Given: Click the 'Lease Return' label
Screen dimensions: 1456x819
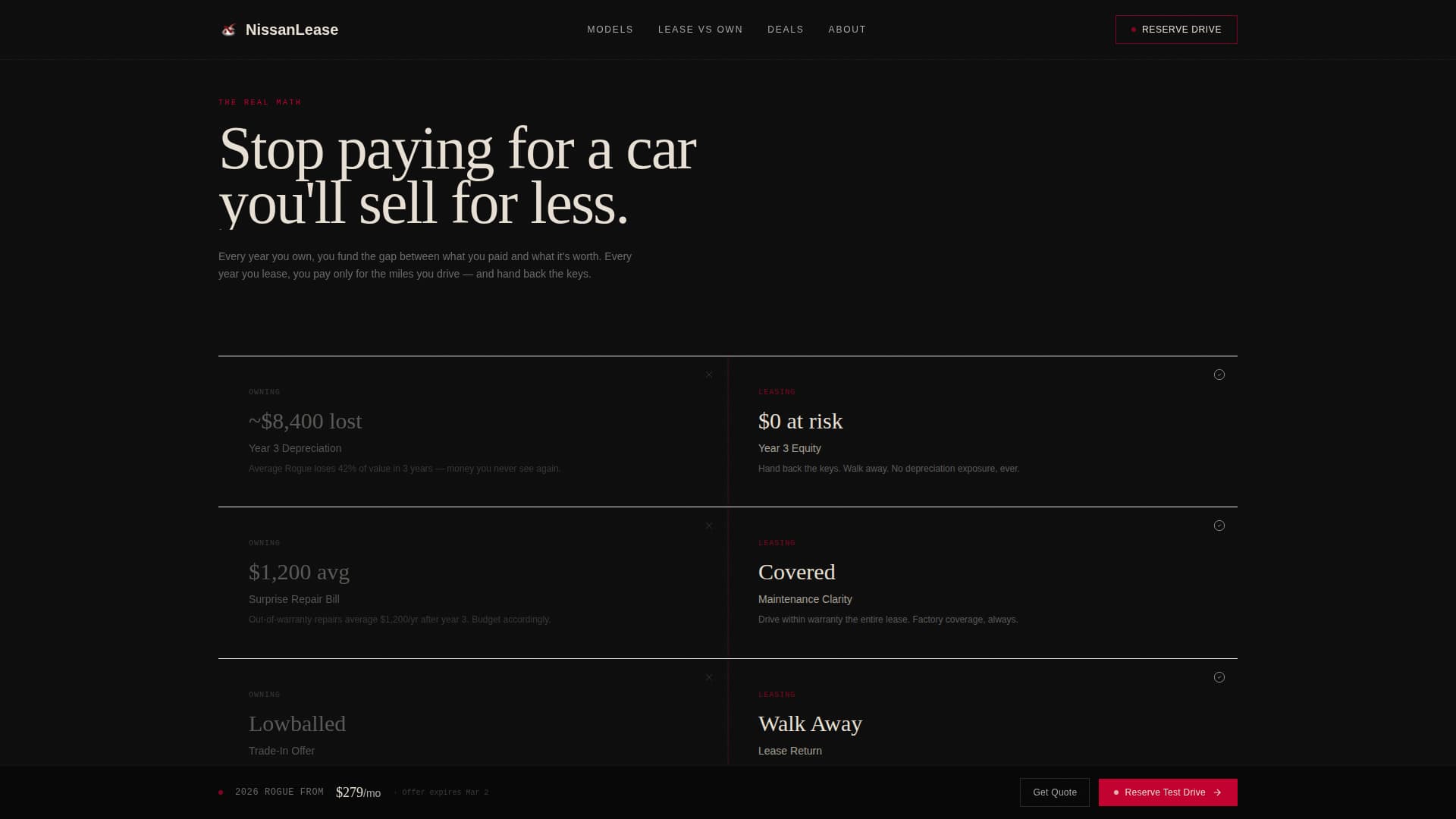Looking at the screenshot, I should 789,751.
